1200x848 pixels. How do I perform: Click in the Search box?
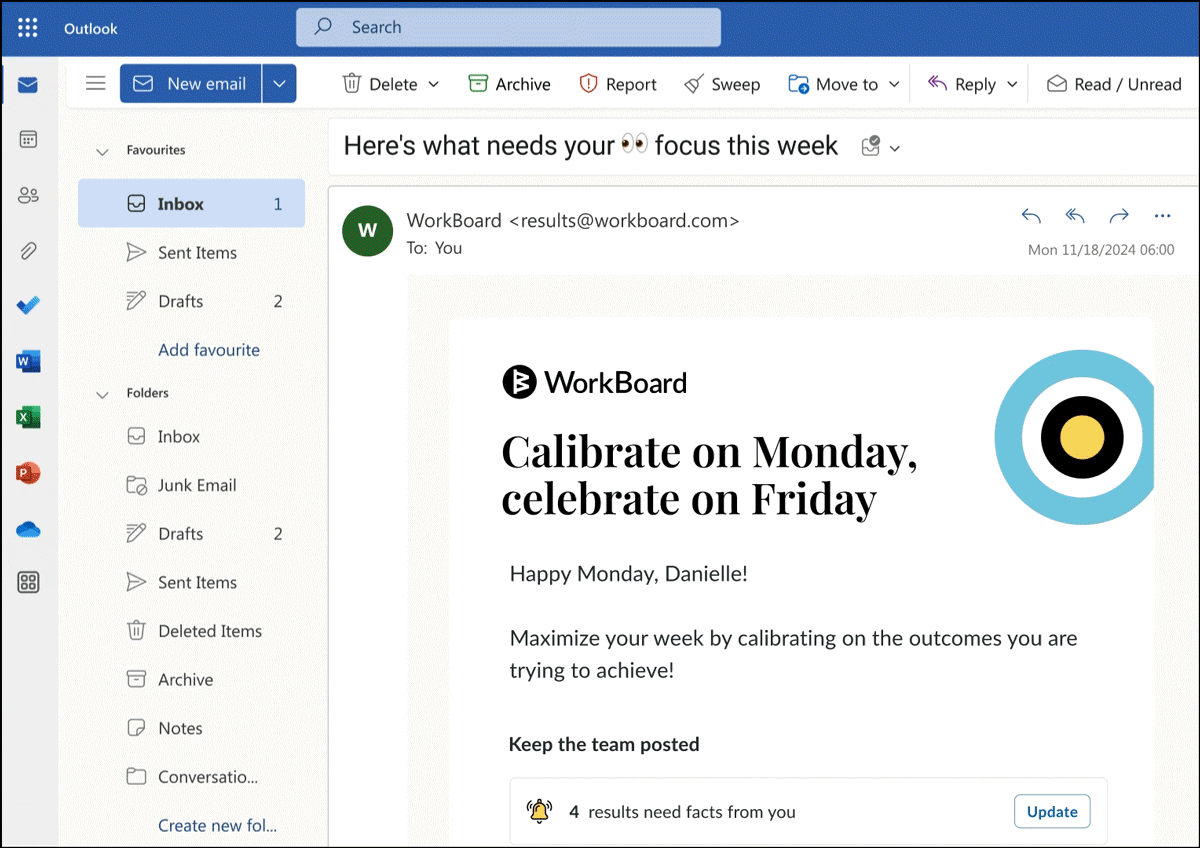tap(508, 28)
